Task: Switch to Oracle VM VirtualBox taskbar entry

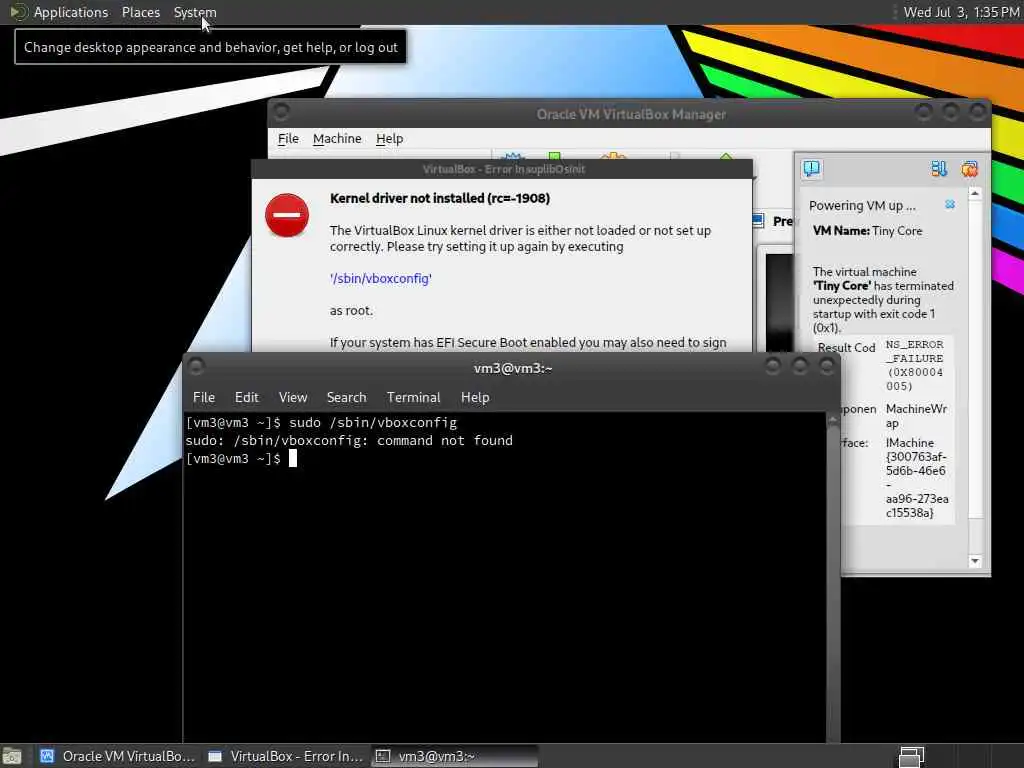Action: (118, 756)
